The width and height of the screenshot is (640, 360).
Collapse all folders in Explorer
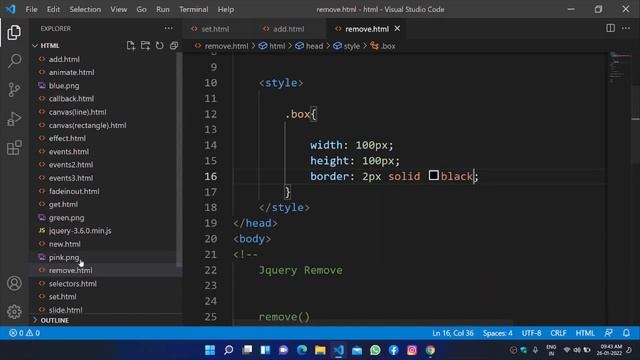tap(174, 45)
